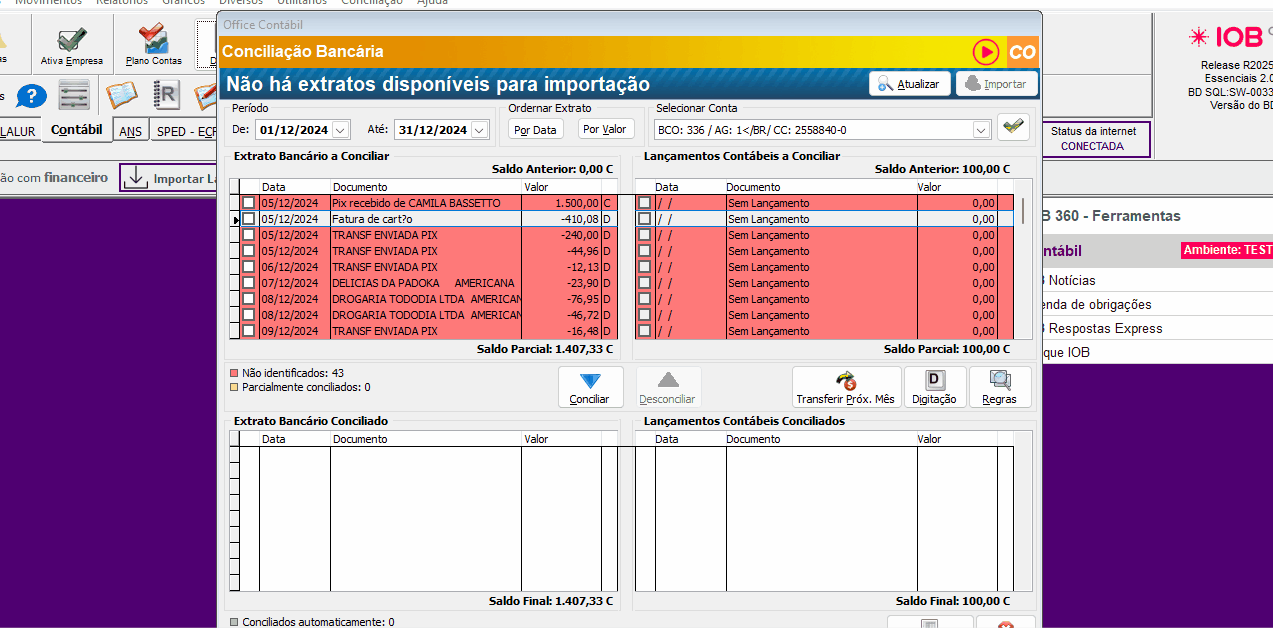Click the blue help question mark icon
This screenshot has width=1273, height=628.
click(33, 96)
